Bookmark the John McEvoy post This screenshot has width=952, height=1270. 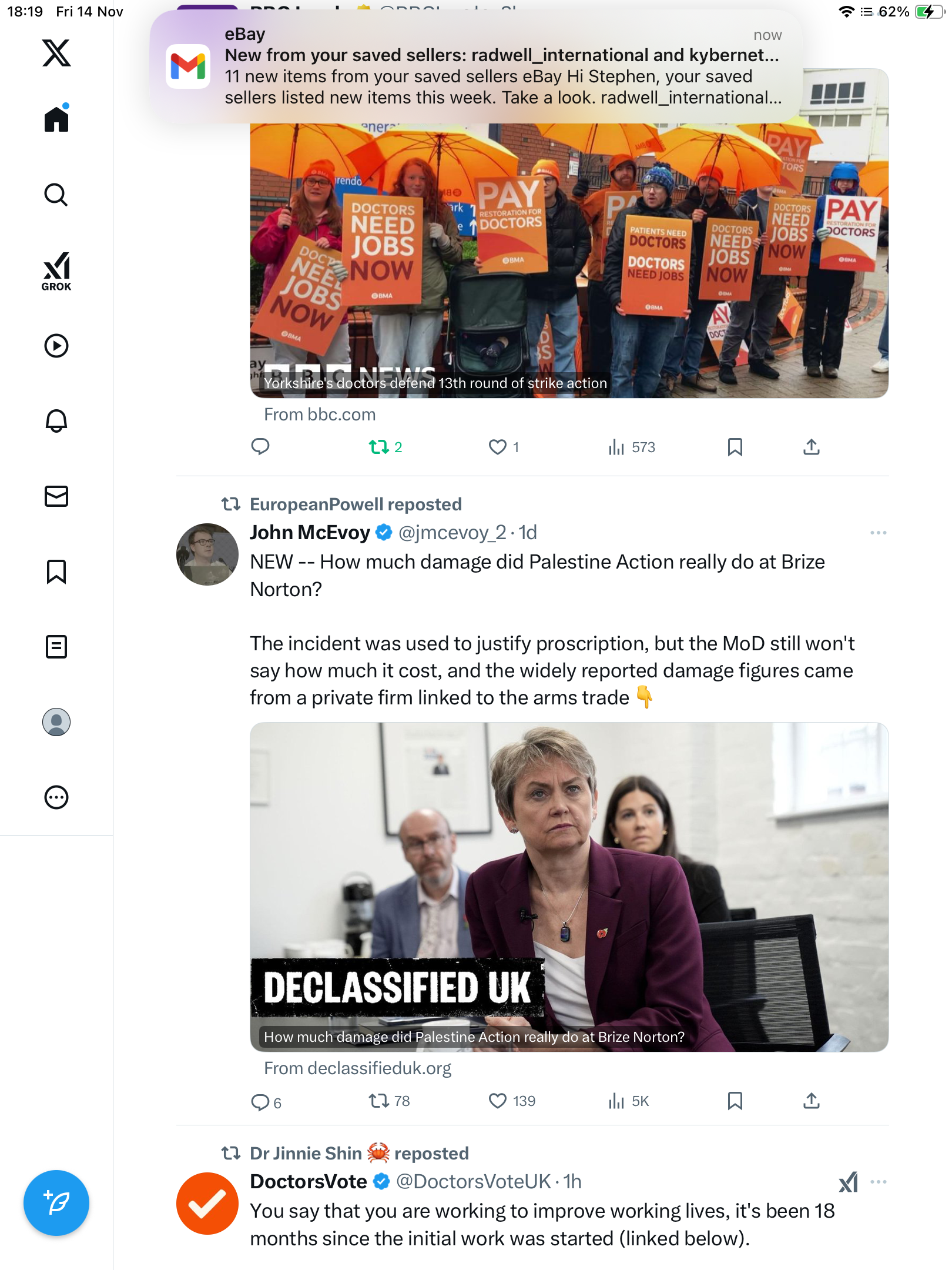tap(735, 1101)
